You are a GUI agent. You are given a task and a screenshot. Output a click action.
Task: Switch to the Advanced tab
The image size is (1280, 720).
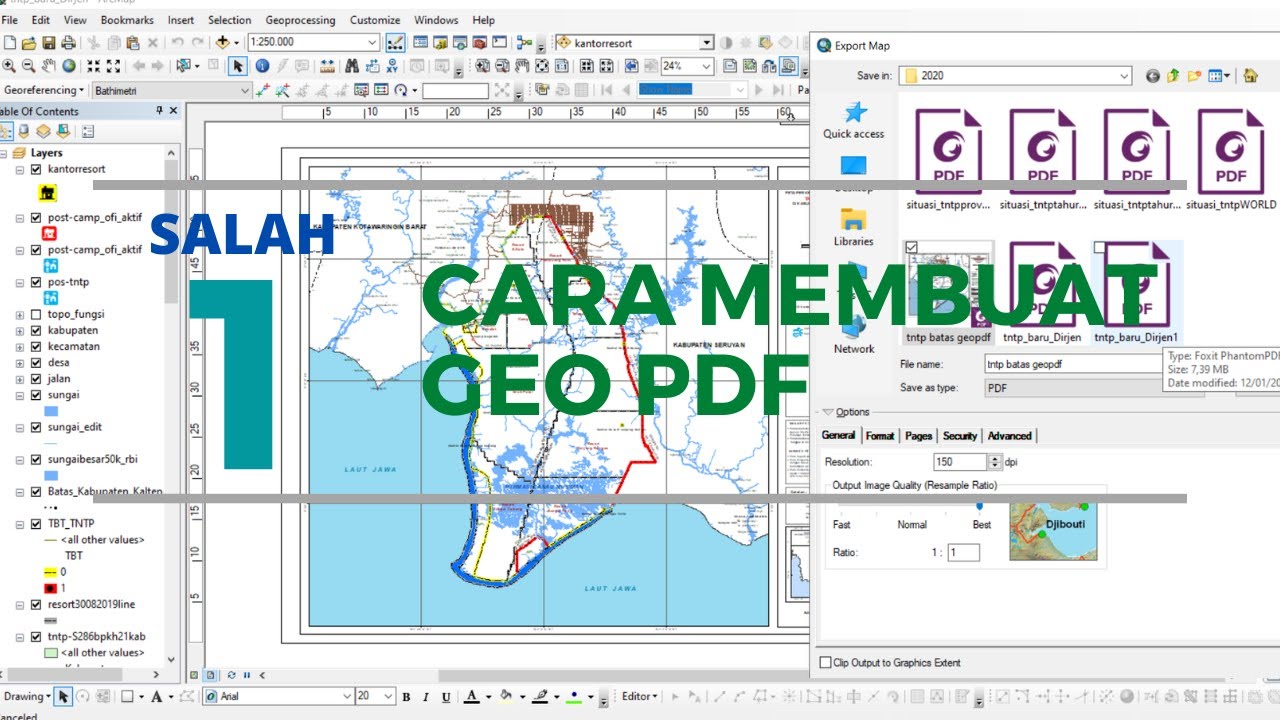pyautogui.click(x=1010, y=436)
